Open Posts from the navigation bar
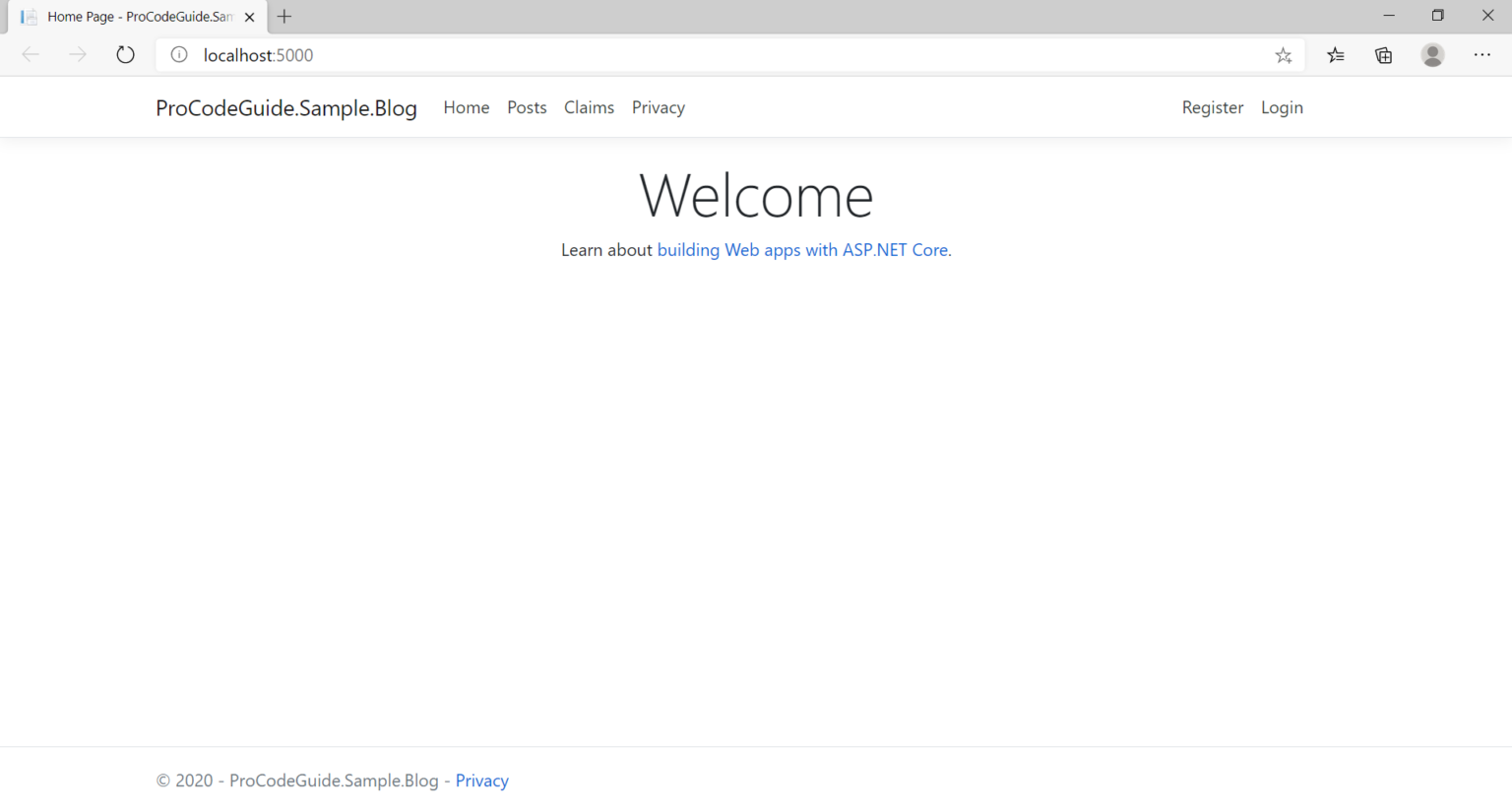The height and width of the screenshot is (811, 1512). [527, 107]
